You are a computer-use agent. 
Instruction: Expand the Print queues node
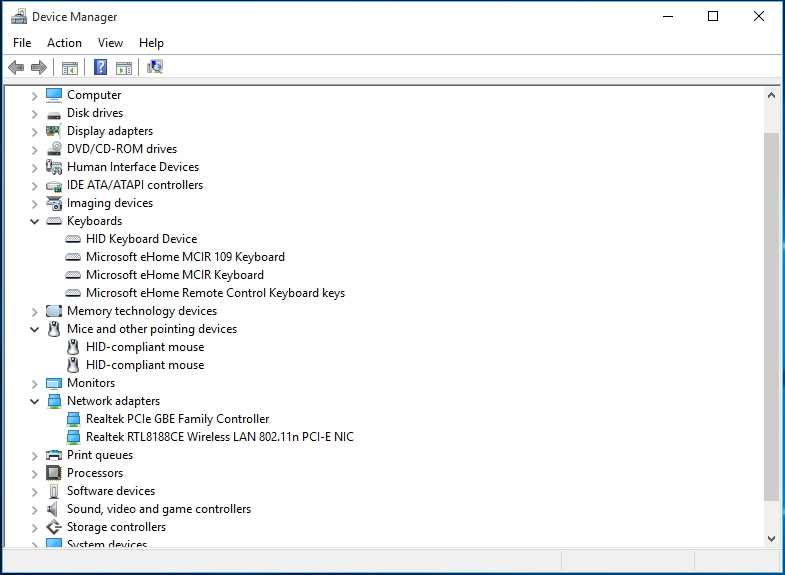click(x=34, y=456)
